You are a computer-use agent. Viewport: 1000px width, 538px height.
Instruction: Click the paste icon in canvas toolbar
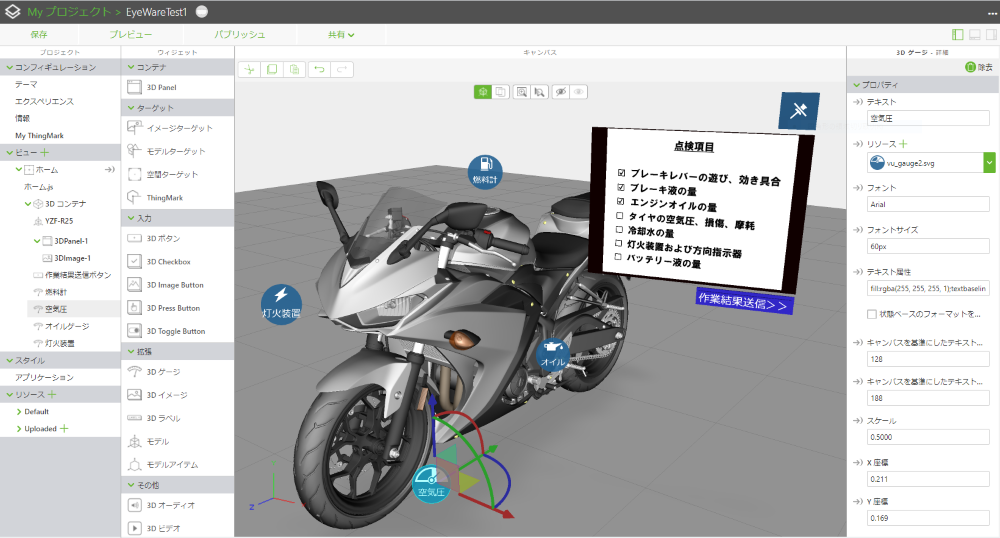[x=294, y=69]
